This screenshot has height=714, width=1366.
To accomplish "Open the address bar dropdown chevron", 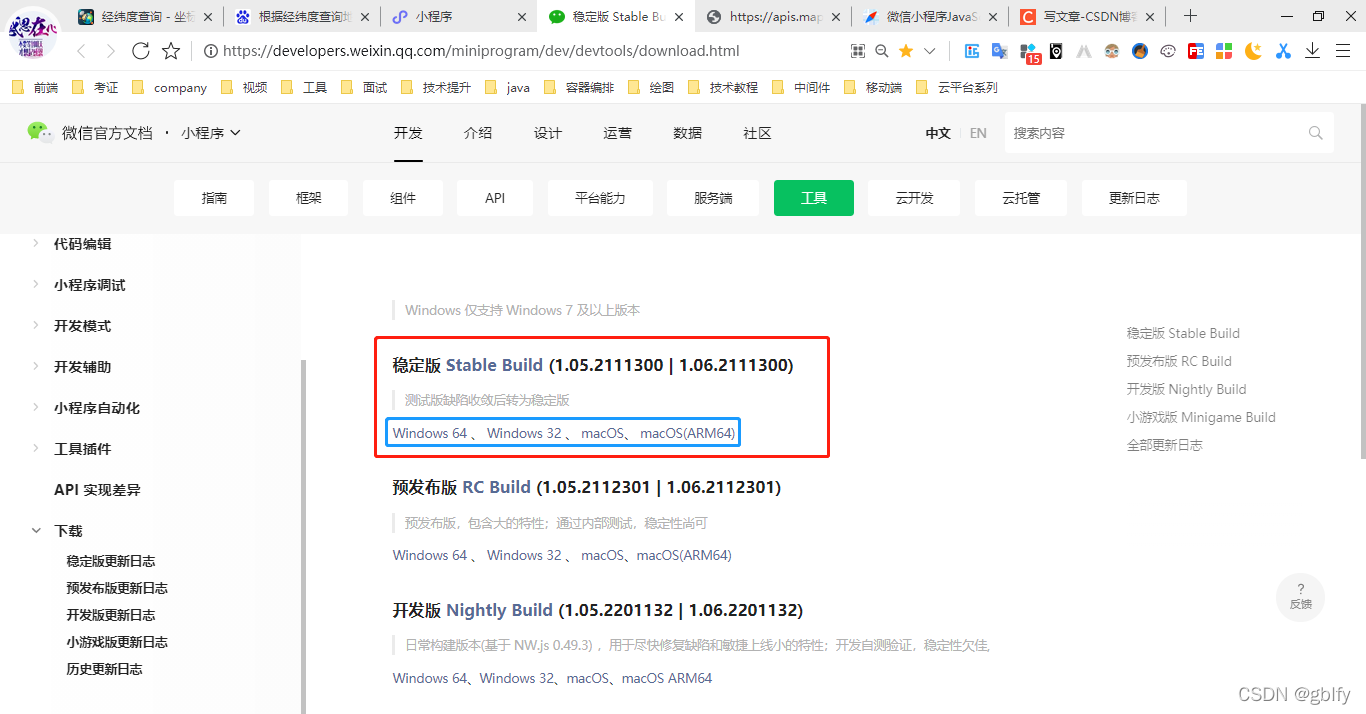I will point(930,51).
